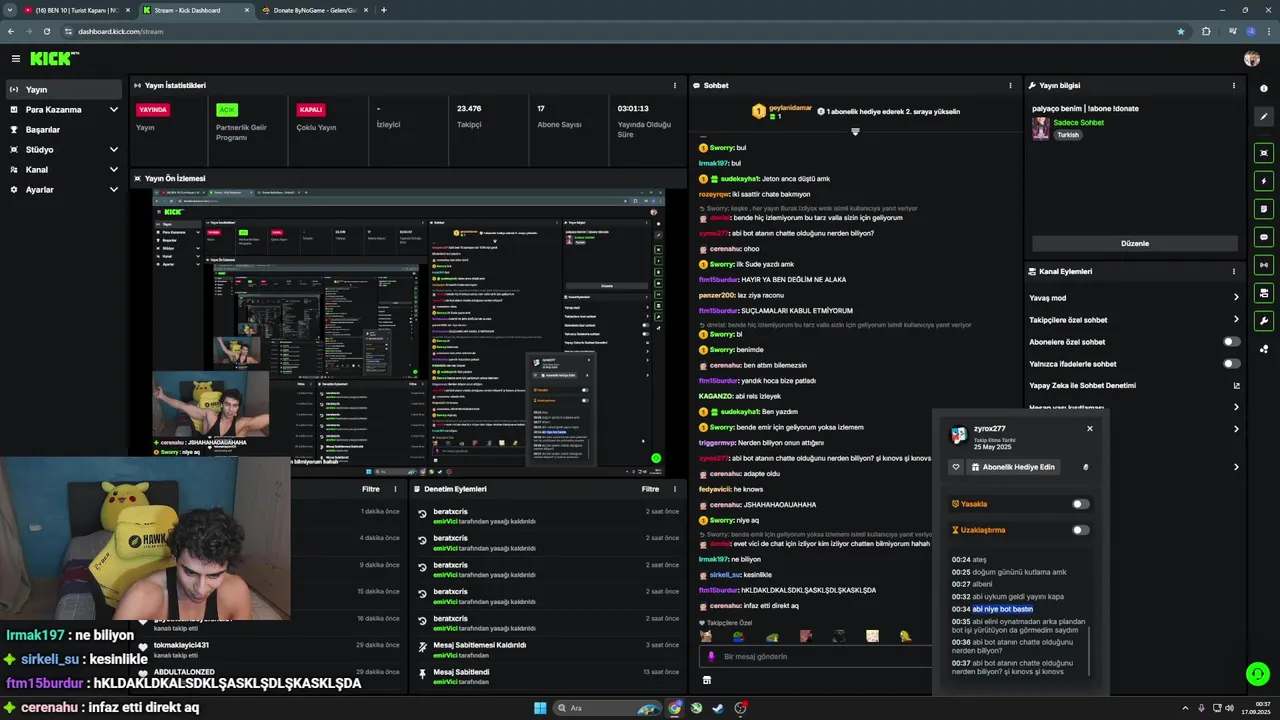Click the Düzenle button in Yayın bilgisi
The height and width of the screenshot is (720, 1280).
[x=1135, y=243]
